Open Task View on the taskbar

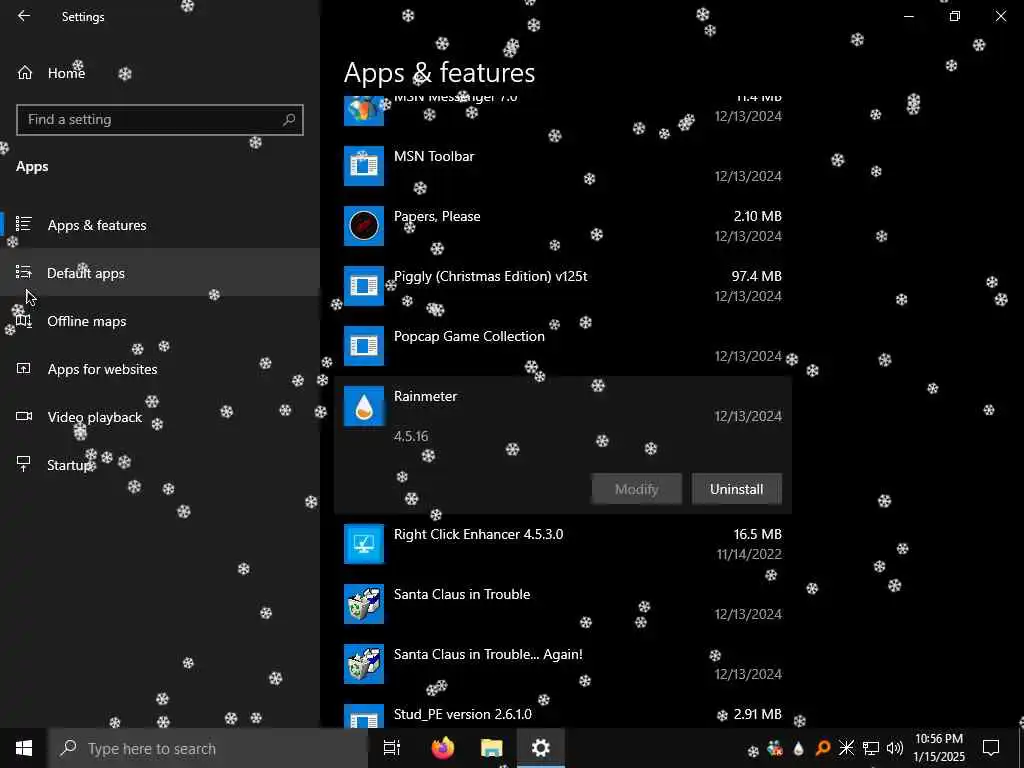(392, 748)
